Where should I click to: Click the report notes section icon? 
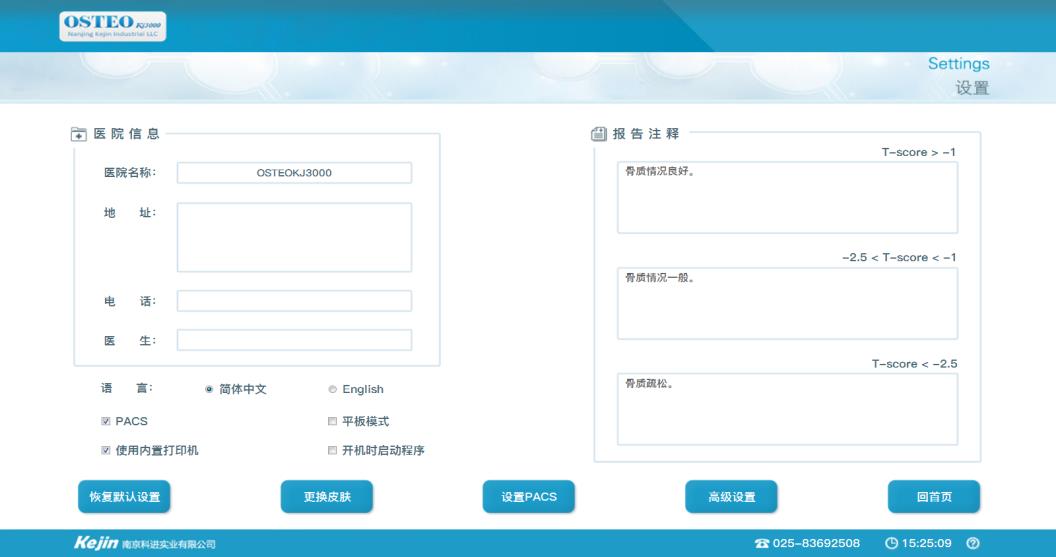tap(599, 134)
